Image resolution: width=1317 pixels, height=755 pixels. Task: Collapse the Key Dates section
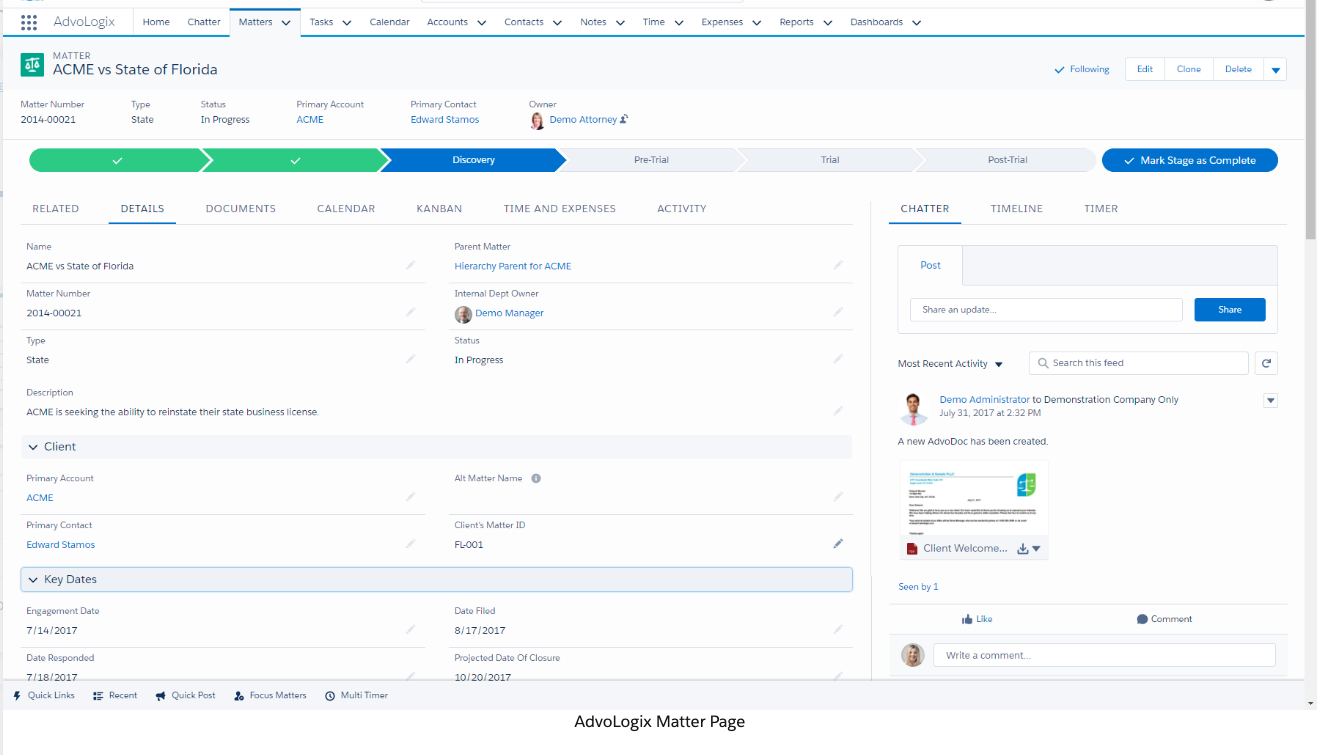coord(36,579)
